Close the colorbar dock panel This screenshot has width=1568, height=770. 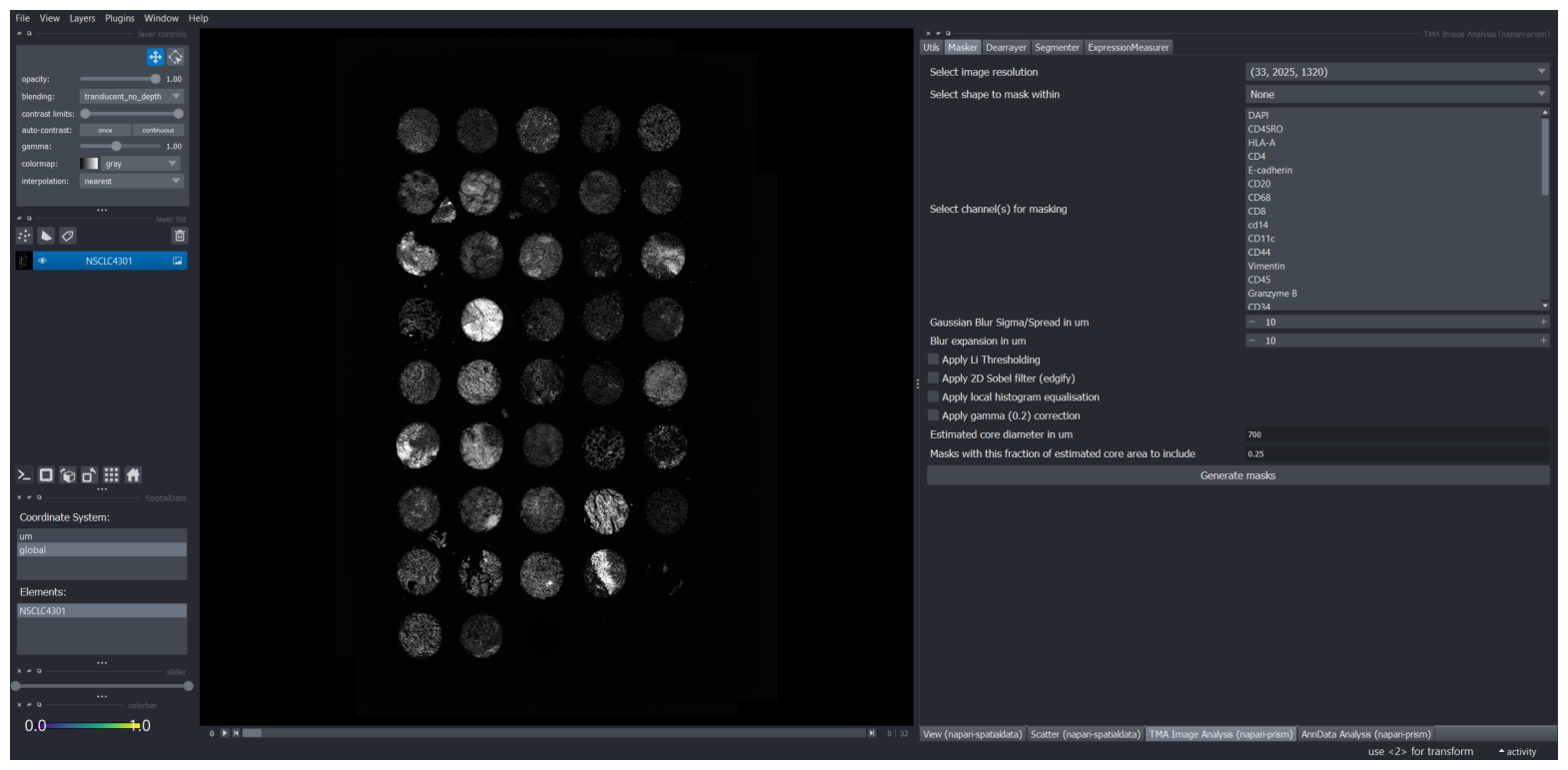(x=19, y=705)
